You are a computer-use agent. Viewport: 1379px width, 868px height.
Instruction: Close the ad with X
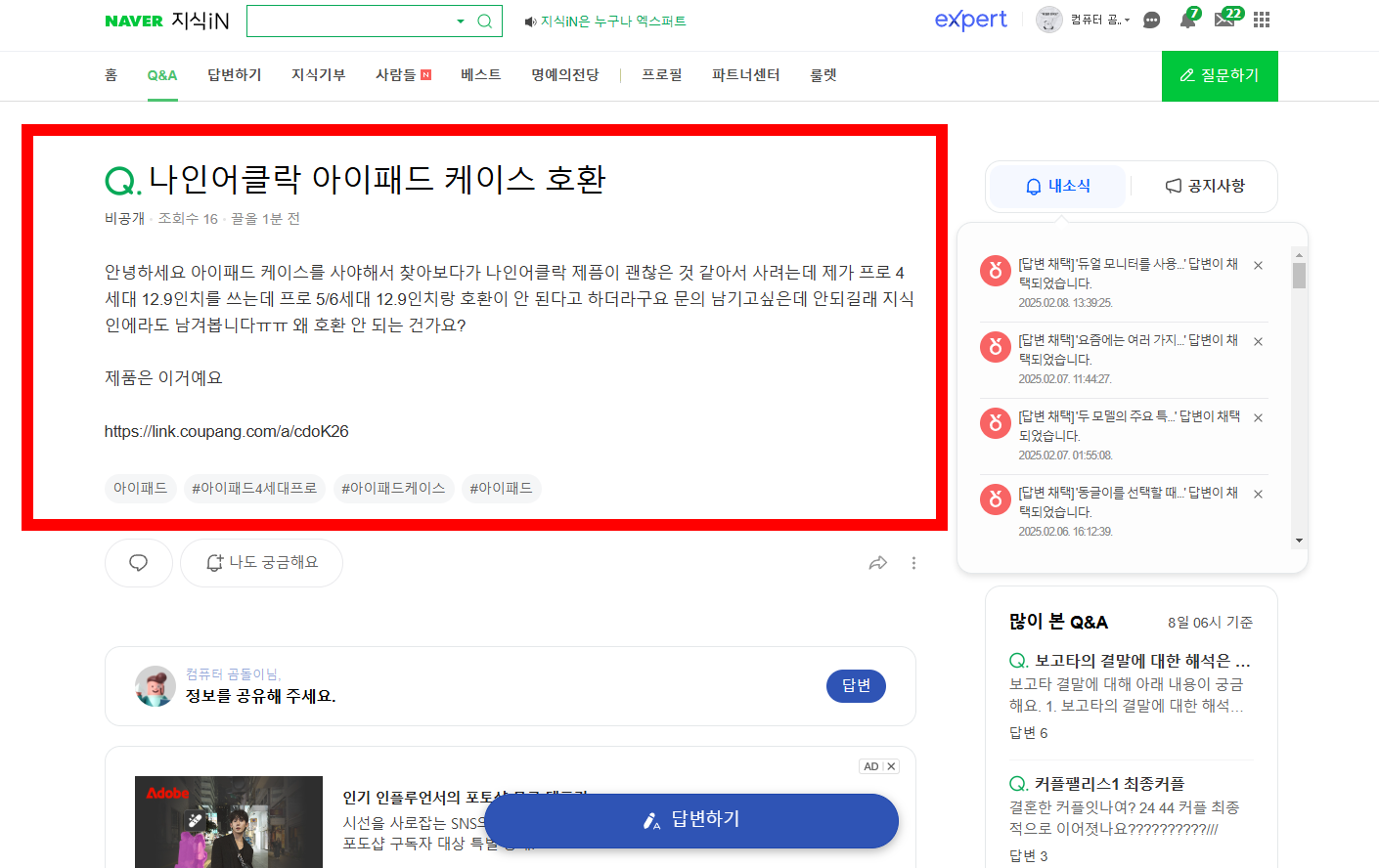[x=891, y=766]
